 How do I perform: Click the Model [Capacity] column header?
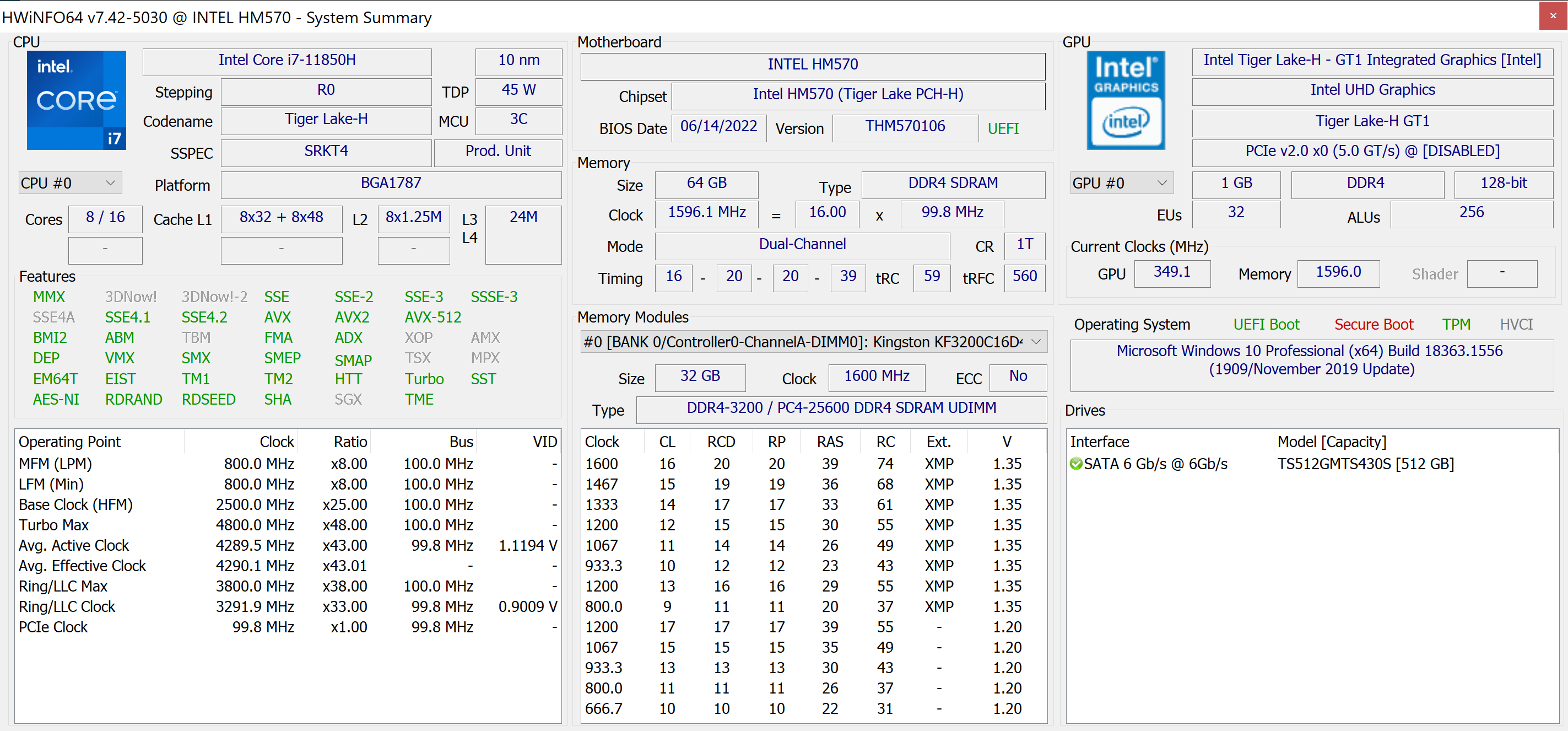click(1331, 442)
